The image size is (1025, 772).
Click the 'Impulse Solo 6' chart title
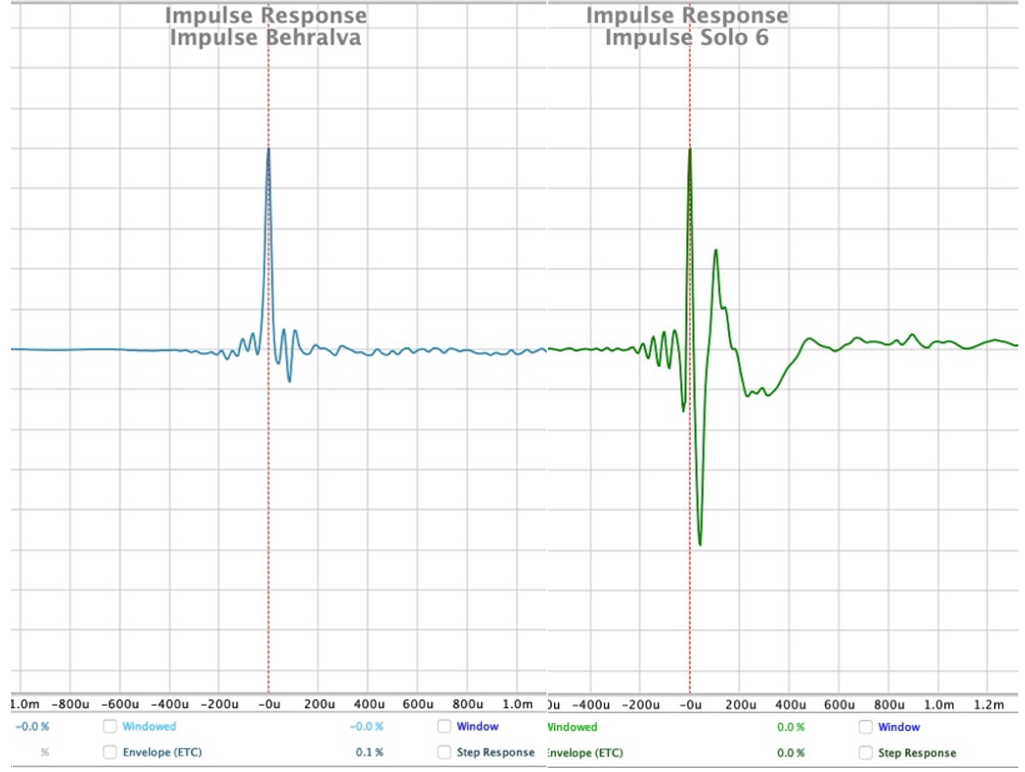point(686,38)
